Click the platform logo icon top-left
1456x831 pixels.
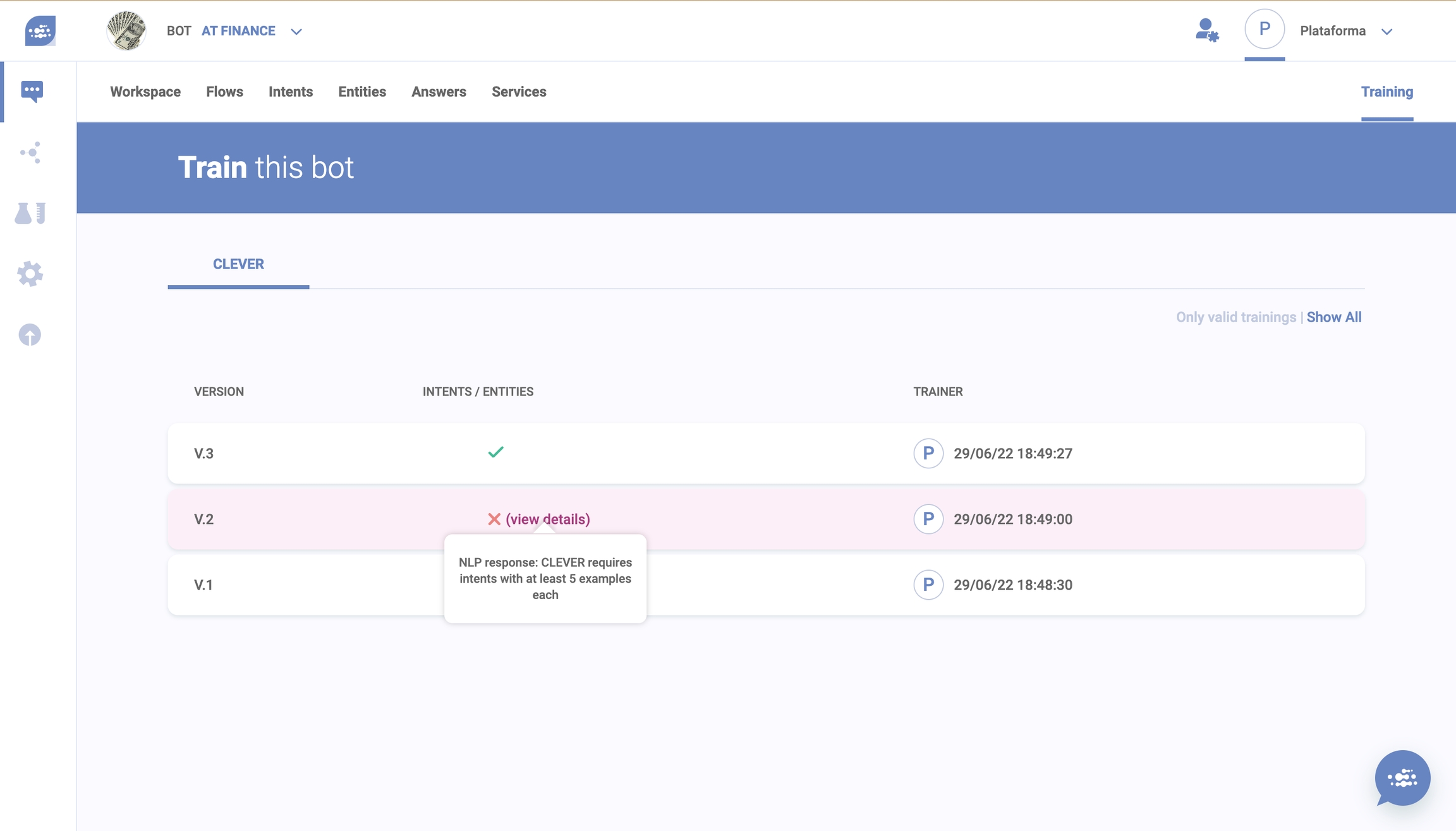[x=40, y=30]
